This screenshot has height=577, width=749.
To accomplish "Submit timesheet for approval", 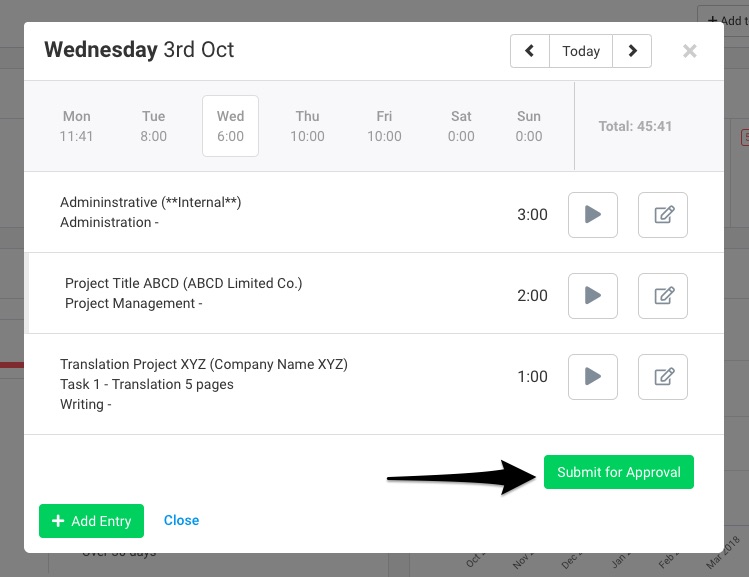I will (619, 472).
